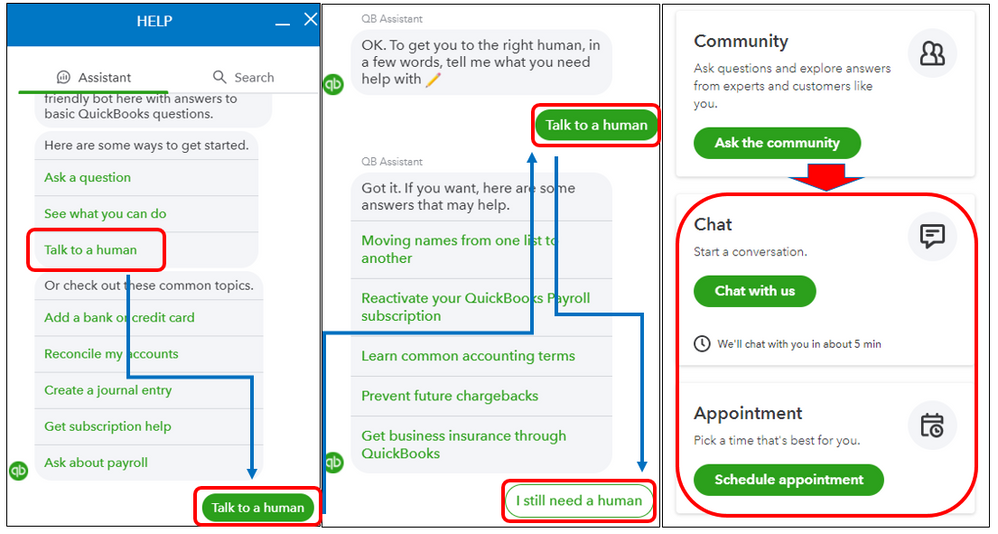Minimize the HELP panel
This screenshot has width=998, height=534.
point(283,22)
